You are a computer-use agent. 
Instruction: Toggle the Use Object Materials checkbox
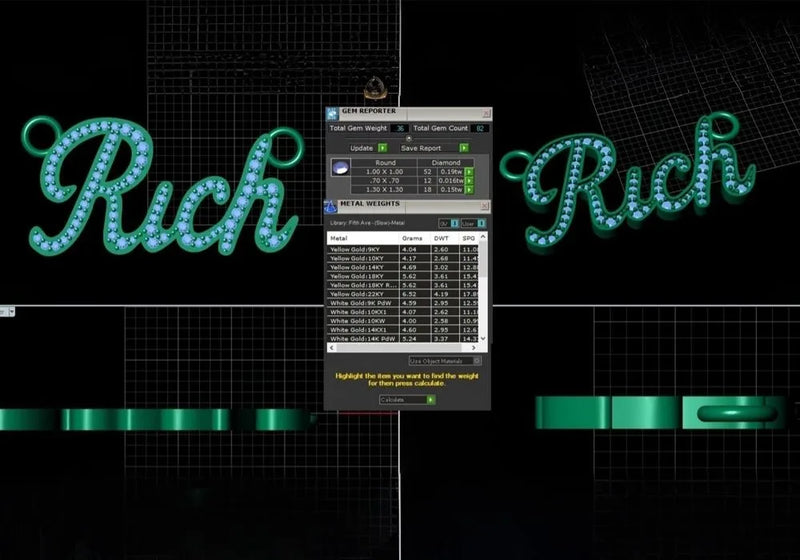(477, 360)
